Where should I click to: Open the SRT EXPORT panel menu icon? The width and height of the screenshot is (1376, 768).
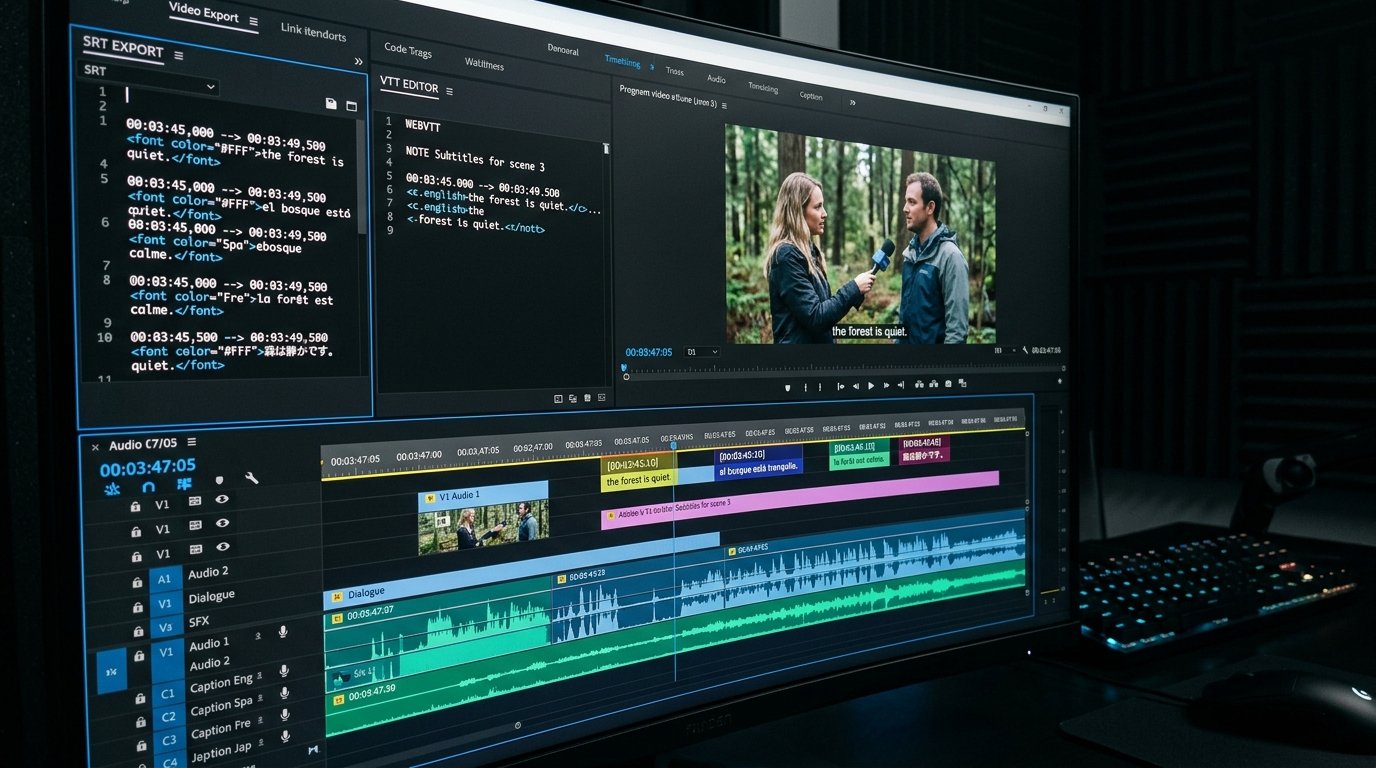179,55
